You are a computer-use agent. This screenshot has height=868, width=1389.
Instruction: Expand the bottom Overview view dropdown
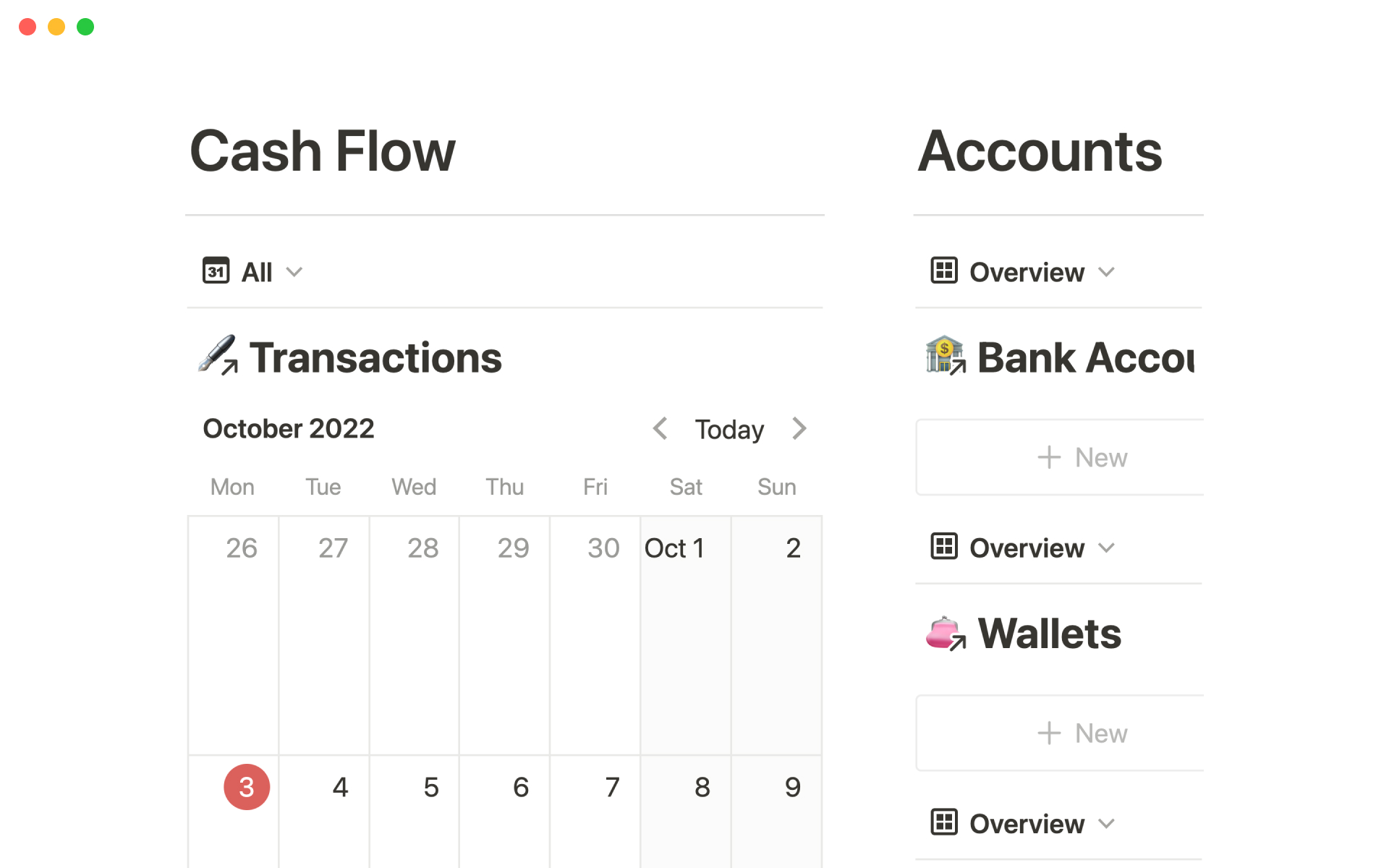click(x=1106, y=823)
